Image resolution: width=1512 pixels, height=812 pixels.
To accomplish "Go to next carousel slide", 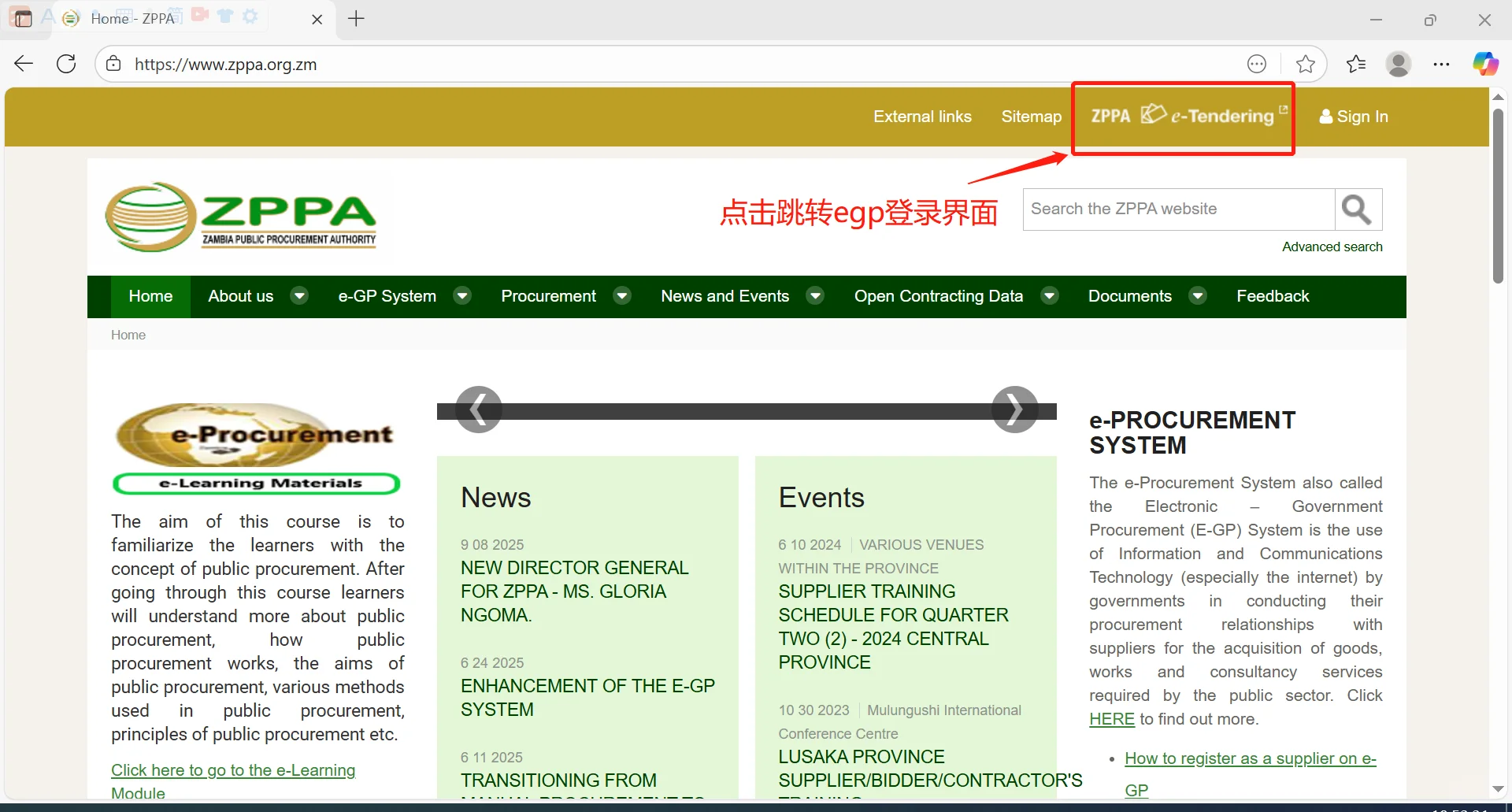I will pyautogui.click(x=1015, y=410).
